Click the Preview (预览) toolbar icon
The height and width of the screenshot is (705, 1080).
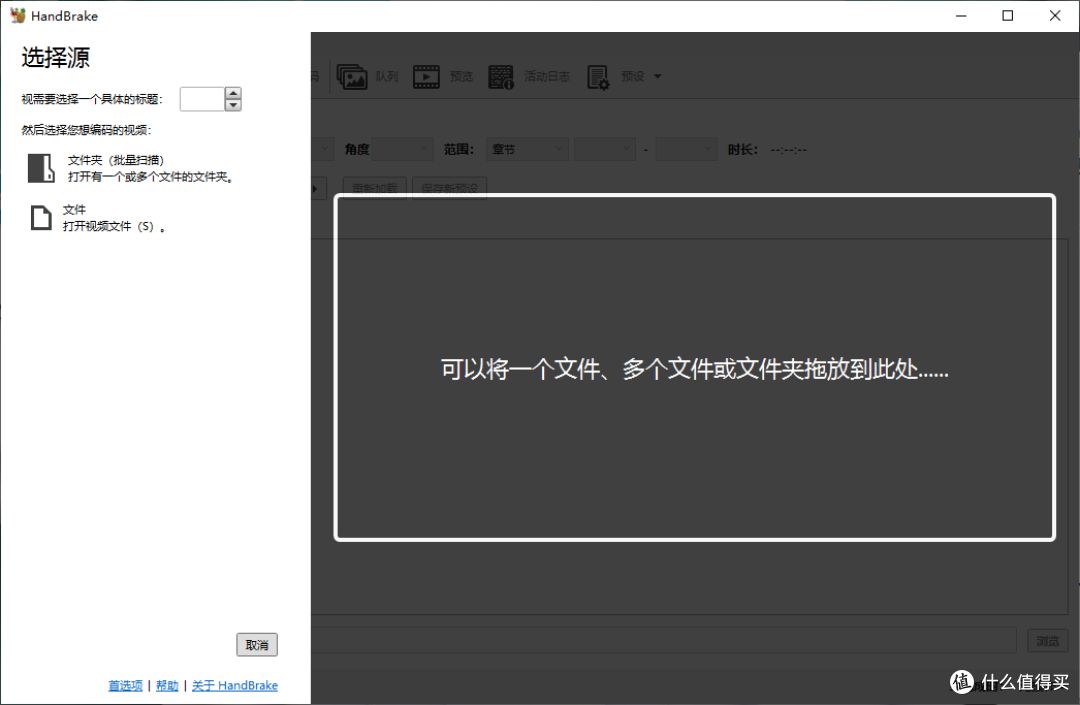pyautogui.click(x=426, y=76)
